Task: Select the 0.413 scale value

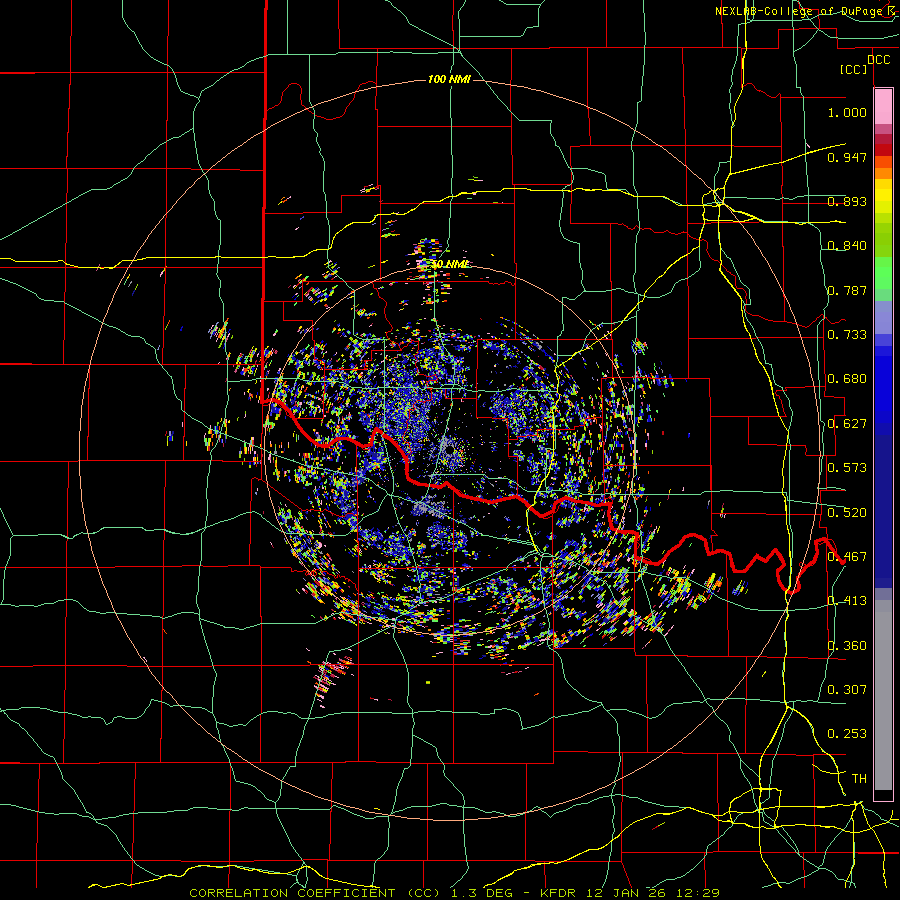Action: point(847,601)
